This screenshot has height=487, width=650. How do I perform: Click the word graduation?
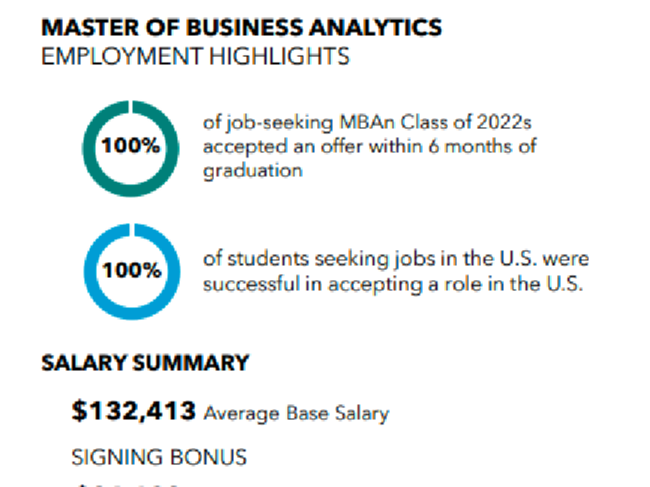pyautogui.click(x=253, y=171)
